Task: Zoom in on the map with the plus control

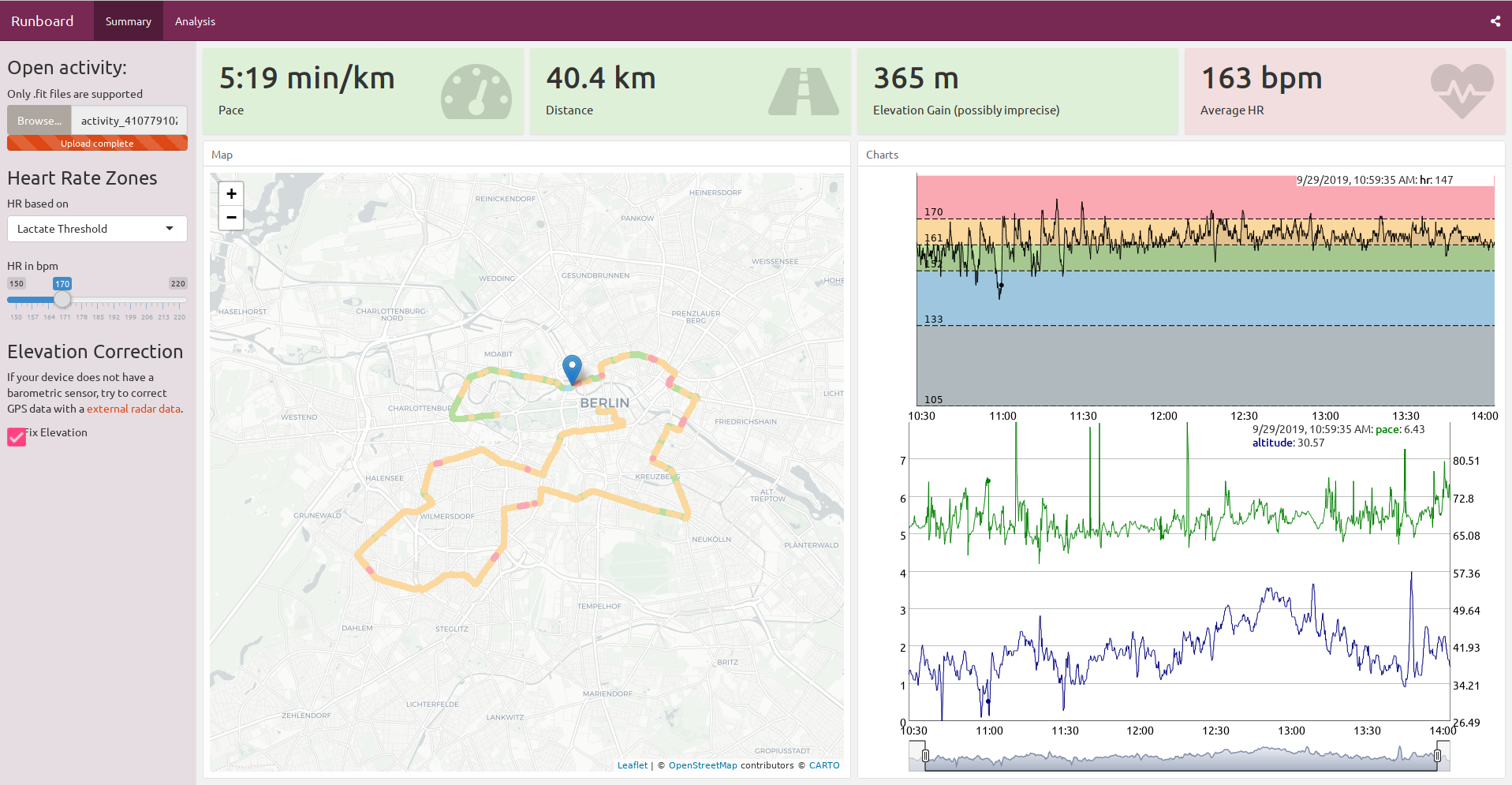Action: (230, 193)
